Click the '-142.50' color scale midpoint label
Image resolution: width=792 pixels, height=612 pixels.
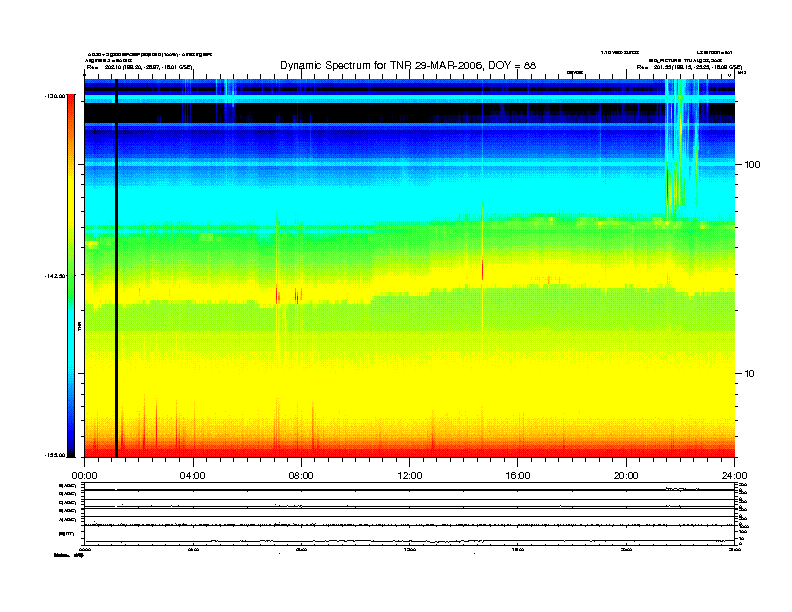pyautogui.click(x=55, y=276)
